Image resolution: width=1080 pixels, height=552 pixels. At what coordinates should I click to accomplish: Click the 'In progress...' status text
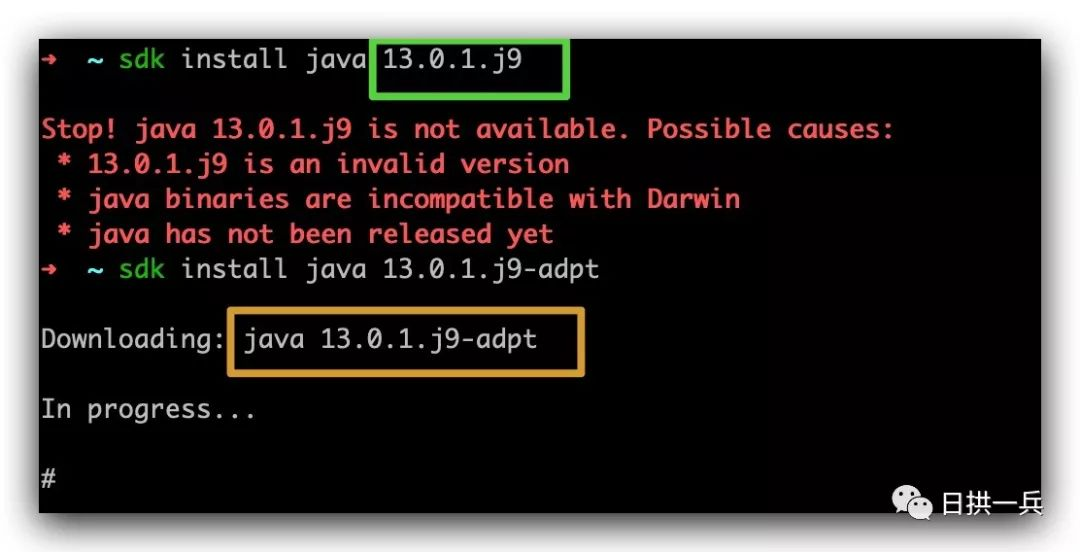click(x=148, y=409)
